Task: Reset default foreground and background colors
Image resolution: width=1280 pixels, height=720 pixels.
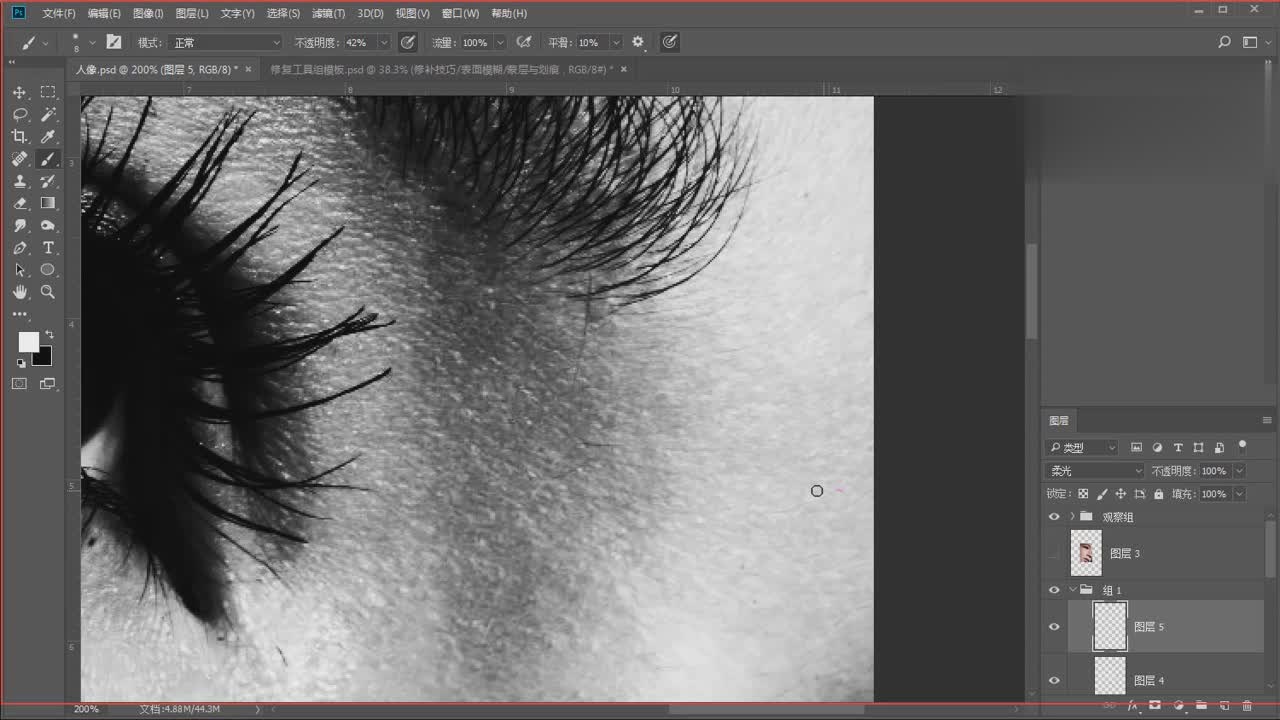Action: pos(21,363)
